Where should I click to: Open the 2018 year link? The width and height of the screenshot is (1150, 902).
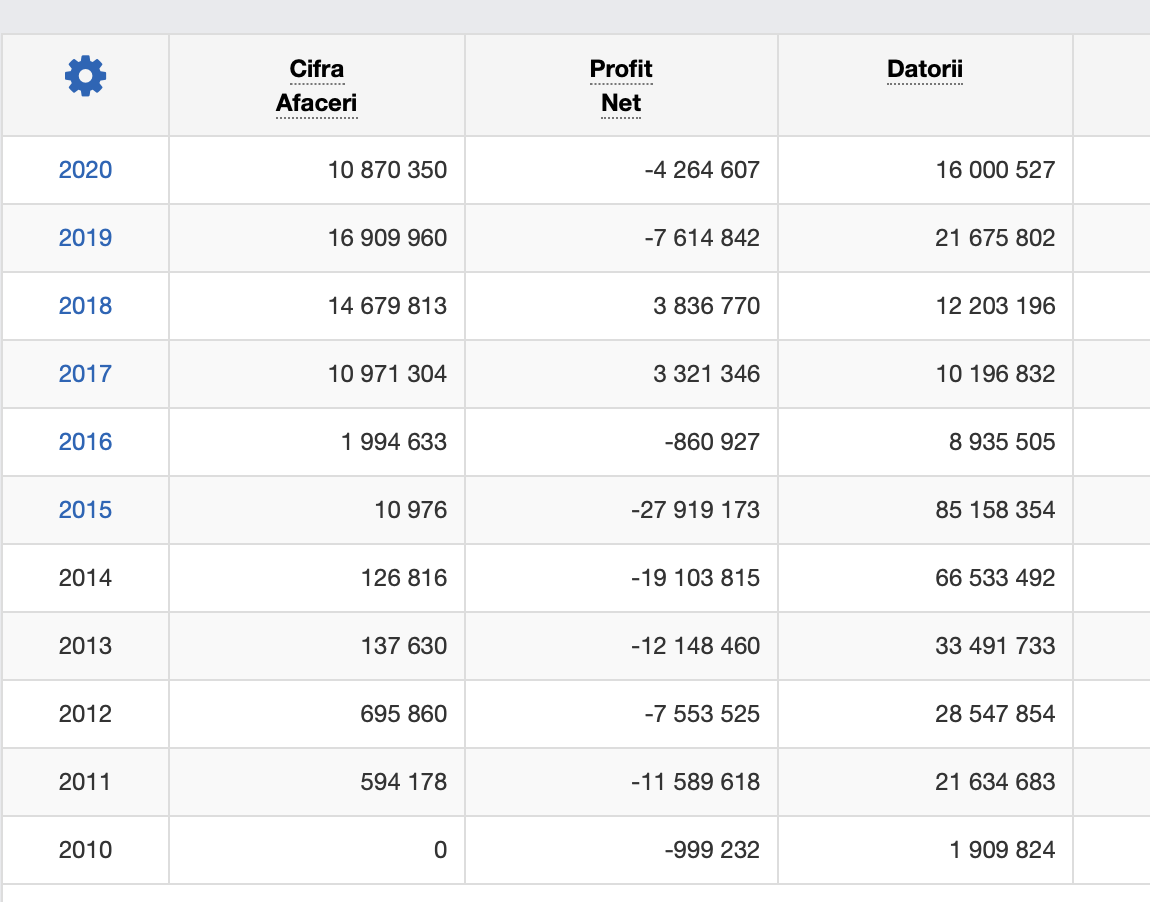point(85,306)
